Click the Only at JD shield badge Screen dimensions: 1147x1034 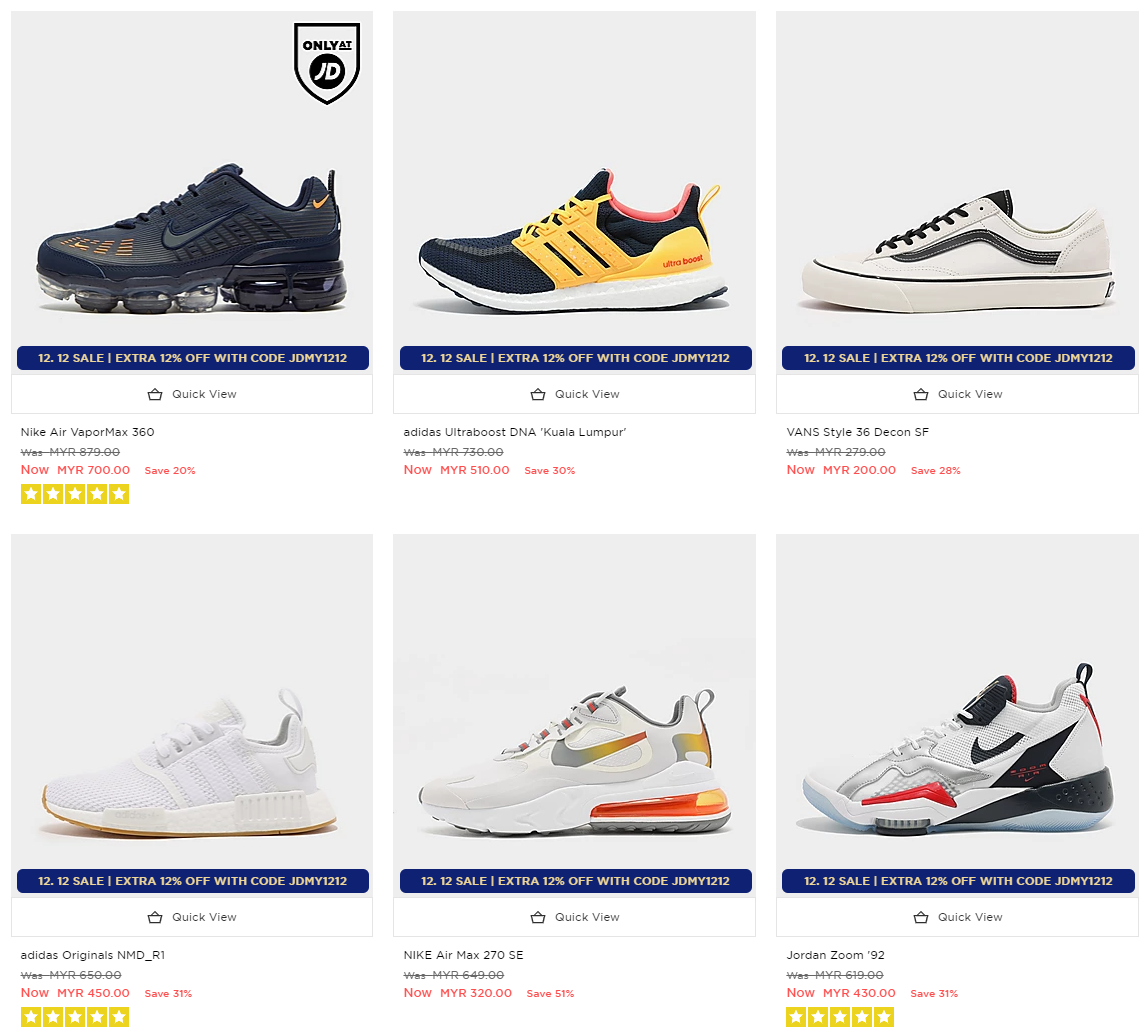click(x=326, y=63)
